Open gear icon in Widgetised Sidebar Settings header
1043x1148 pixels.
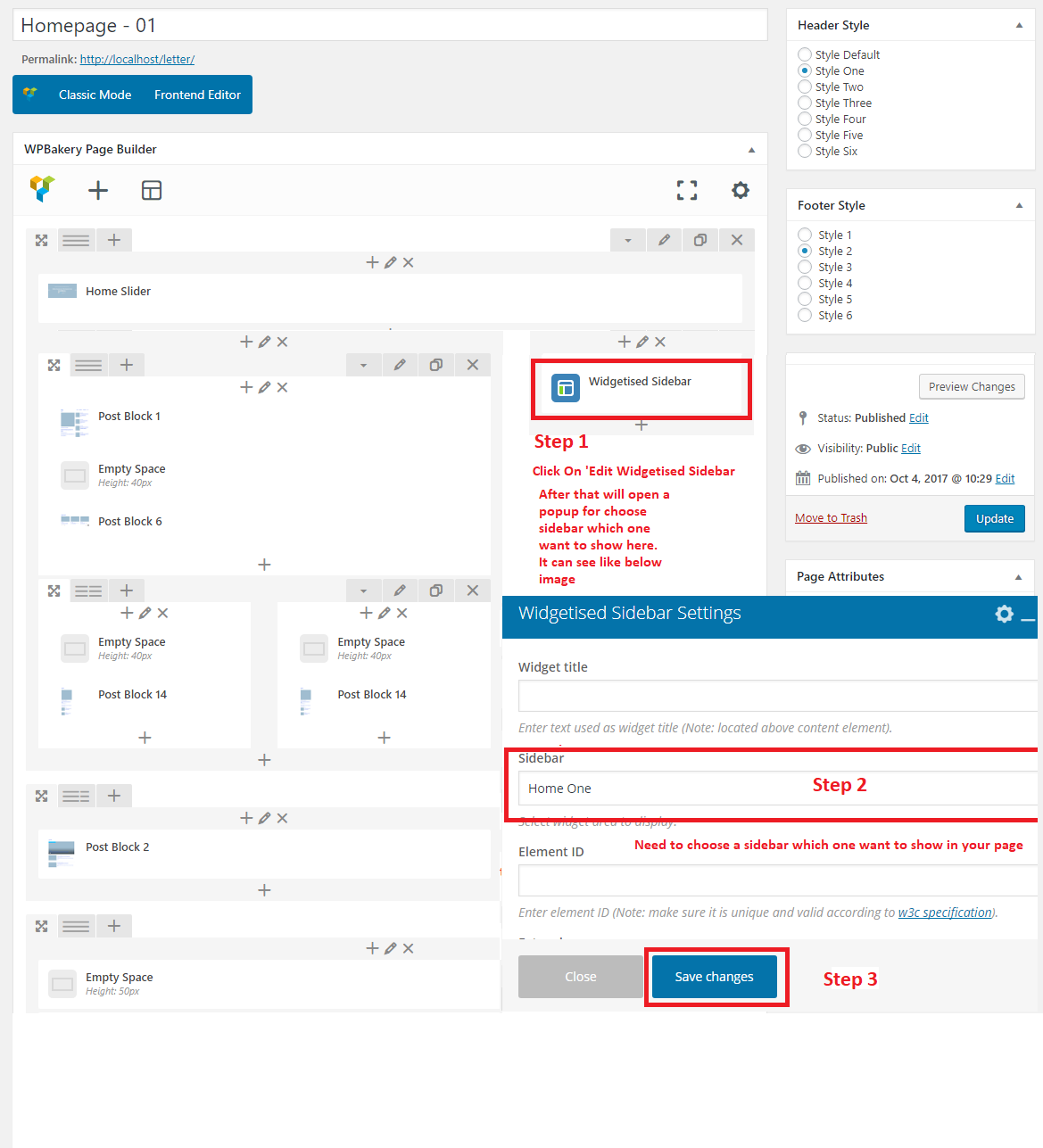[x=1004, y=614]
